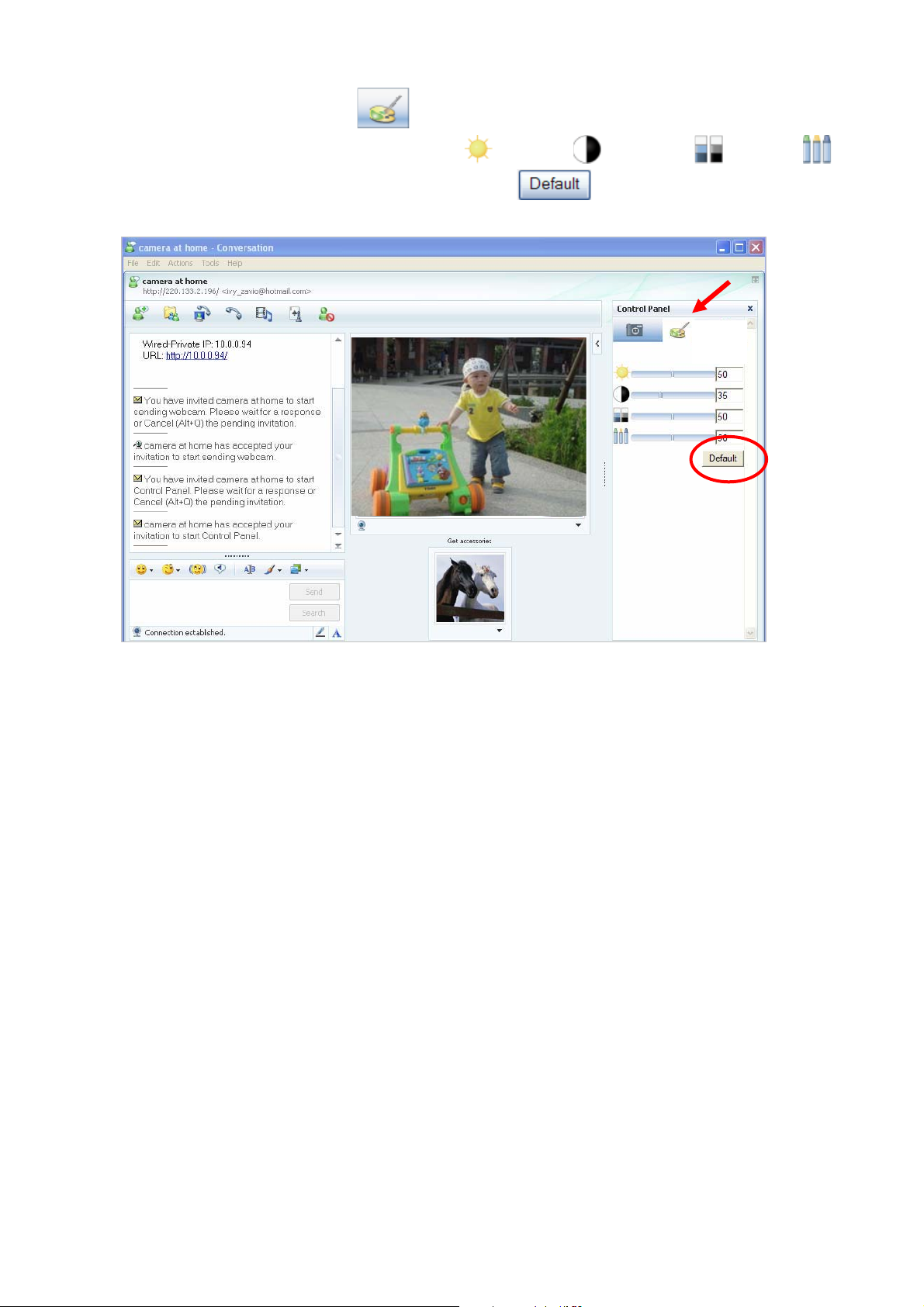Click the blue-gray saturation bars icon in Control Panel

pos(621,416)
